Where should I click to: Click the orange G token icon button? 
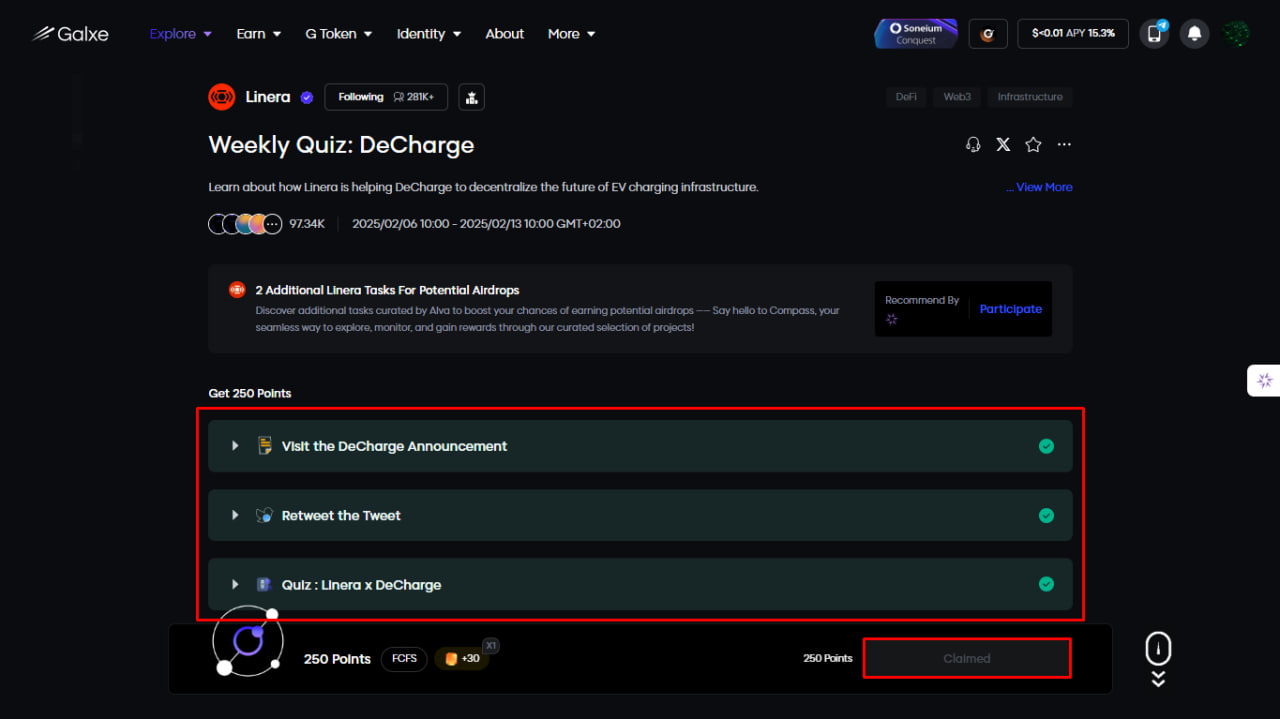[x=988, y=34]
